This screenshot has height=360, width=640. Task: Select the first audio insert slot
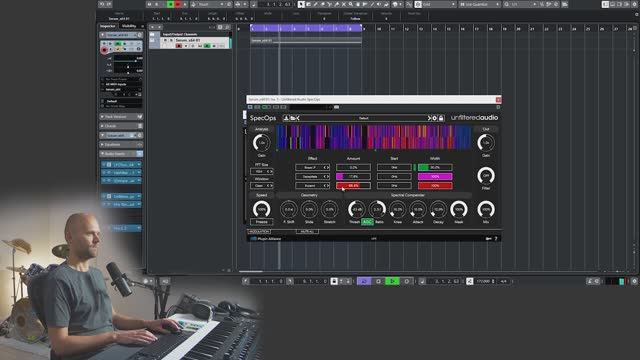pyautogui.click(x=121, y=164)
